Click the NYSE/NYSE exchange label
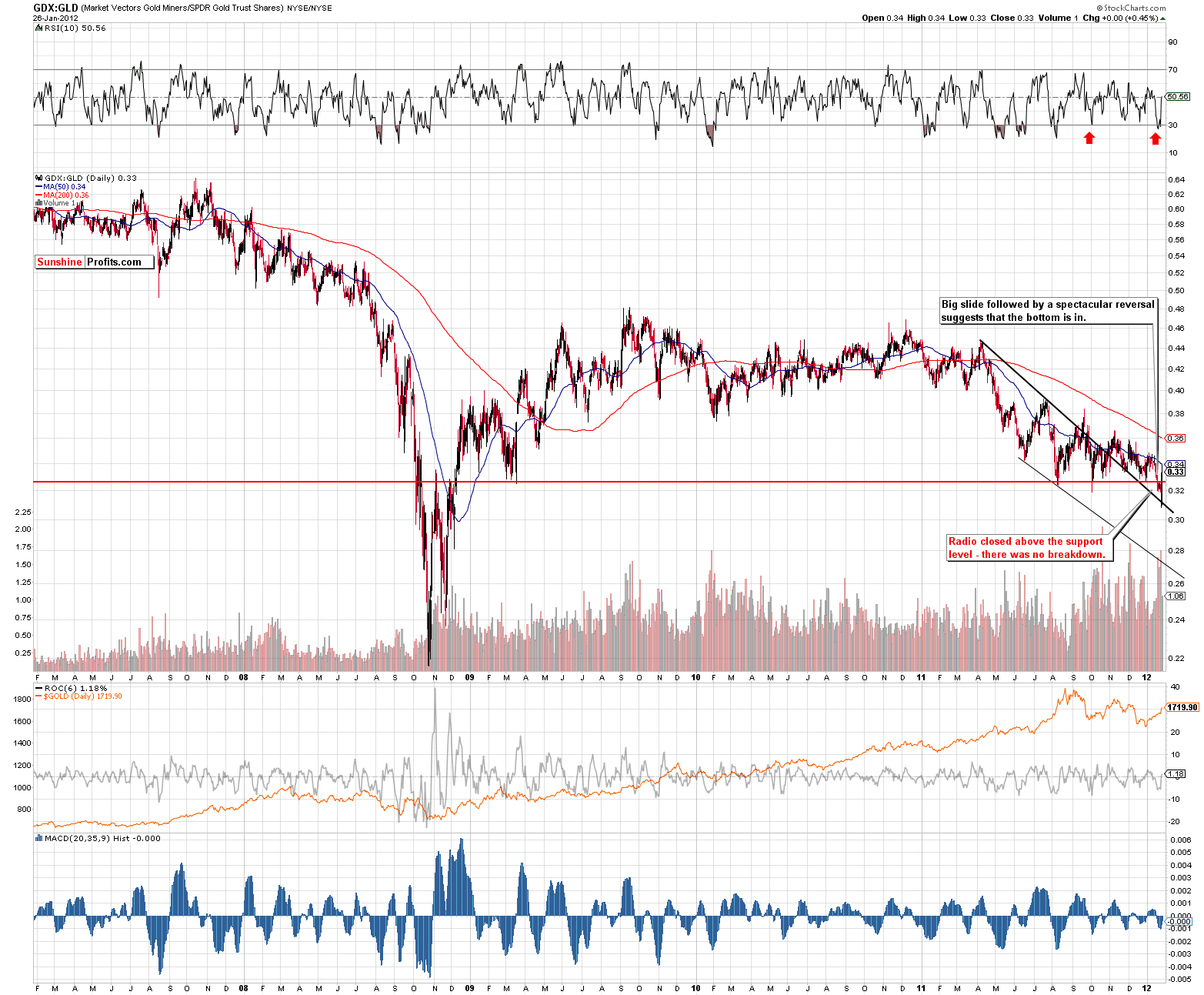This screenshot has height=995, width=1204. (309, 8)
